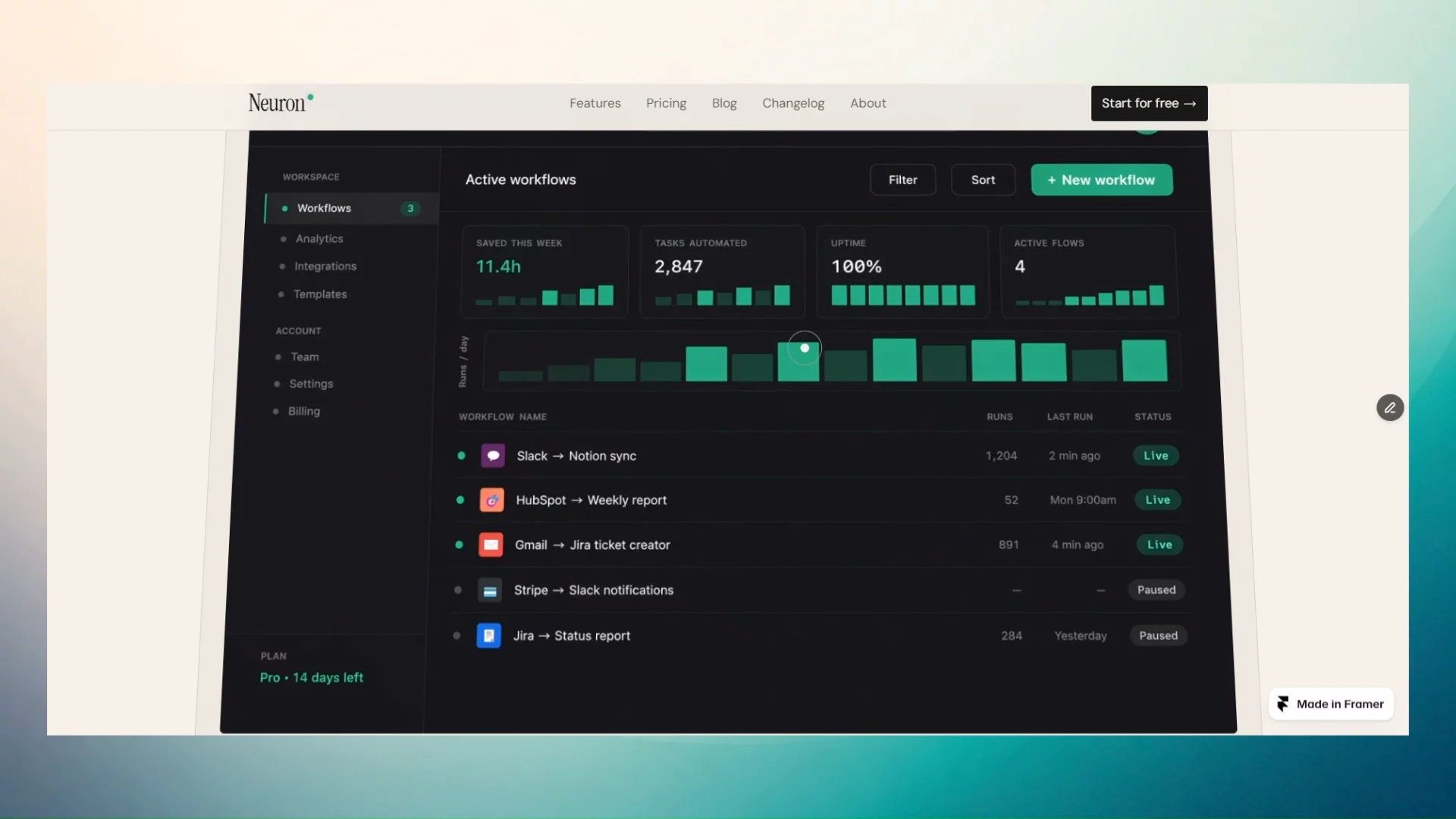Click the 11.4h saved value
The width and height of the screenshot is (1456, 819).
tap(498, 266)
